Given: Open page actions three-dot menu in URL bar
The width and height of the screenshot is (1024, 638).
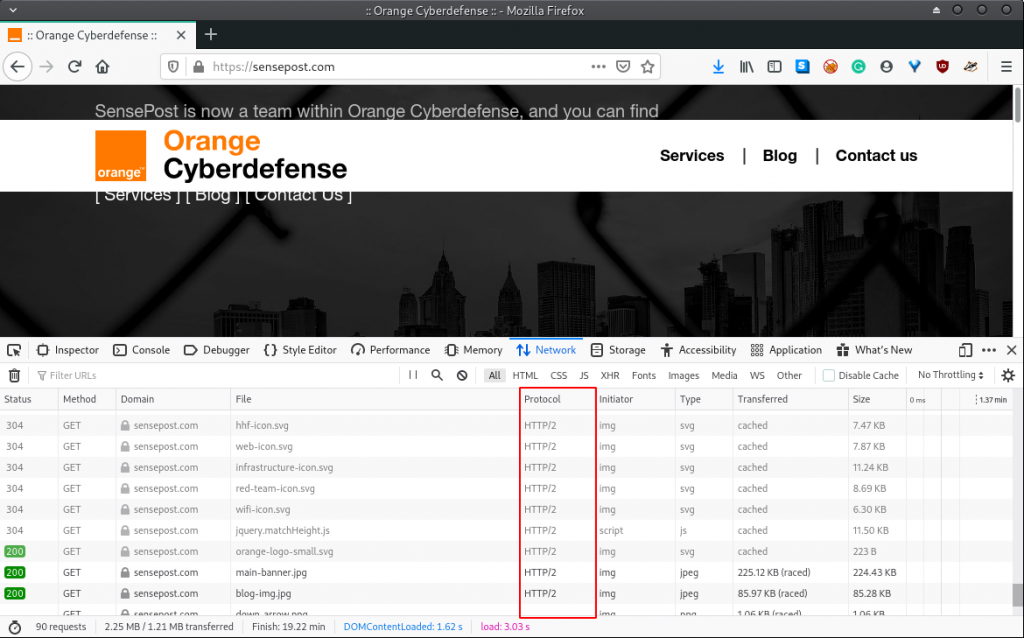Looking at the screenshot, I should click(x=598, y=67).
